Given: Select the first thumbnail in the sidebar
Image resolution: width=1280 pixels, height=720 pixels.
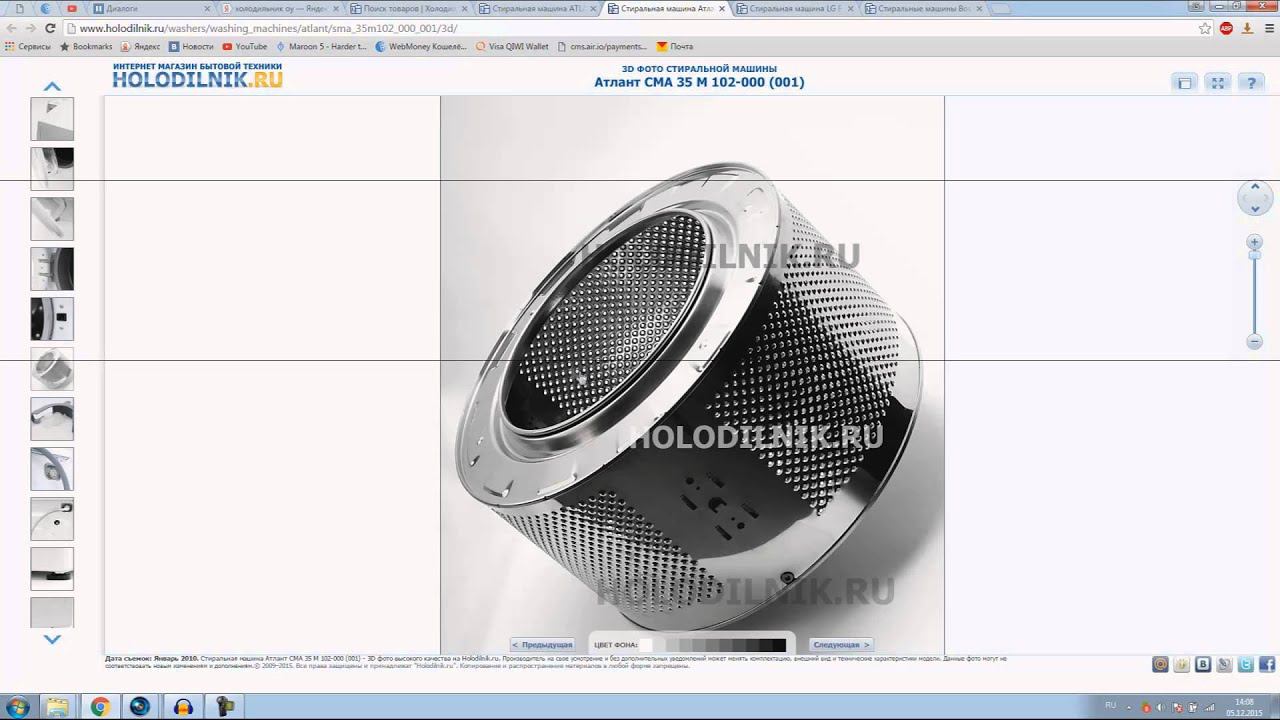Looking at the screenshot, I should coord(52,119).
